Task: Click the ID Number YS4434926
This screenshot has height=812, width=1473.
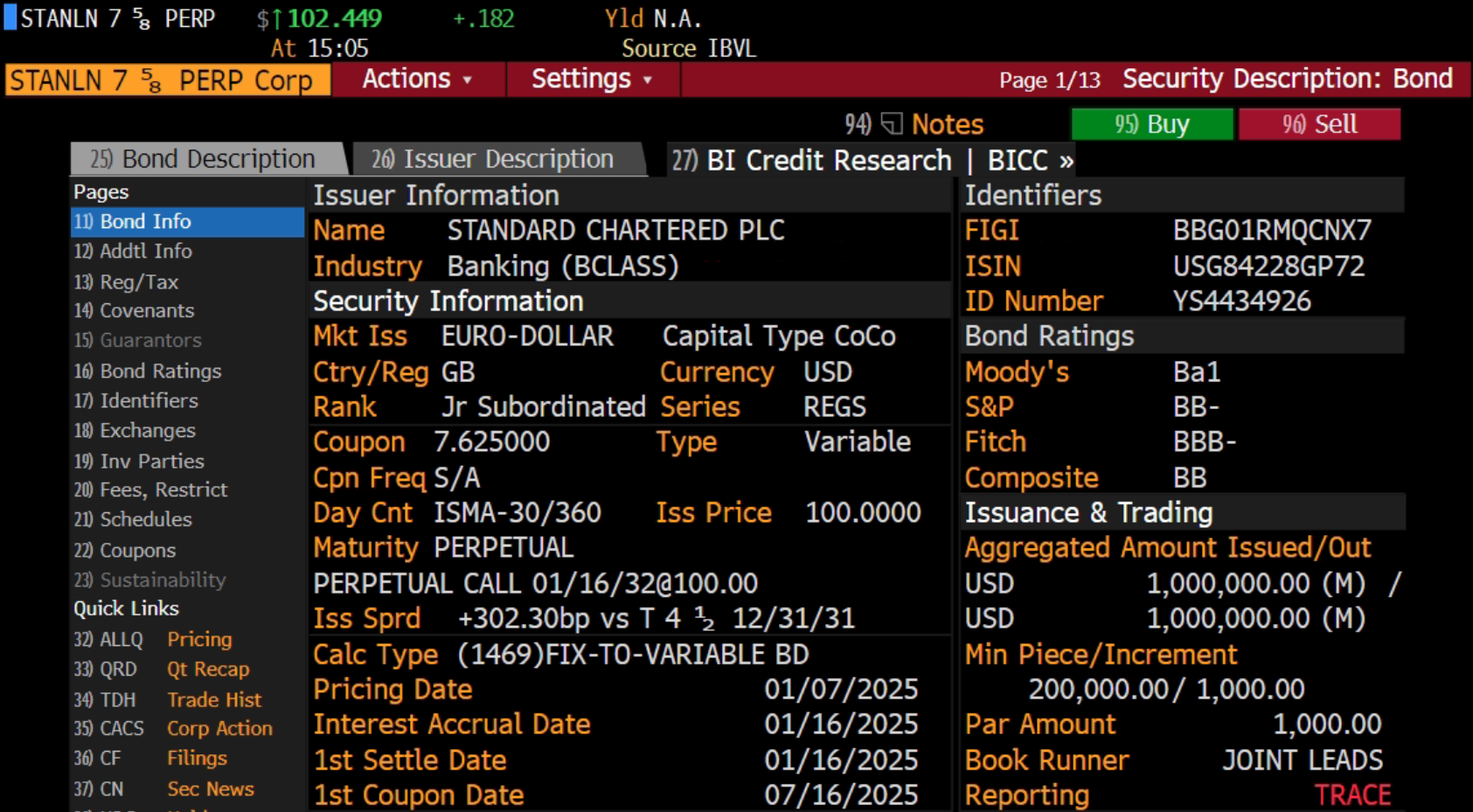Action: click(1241, 301)
